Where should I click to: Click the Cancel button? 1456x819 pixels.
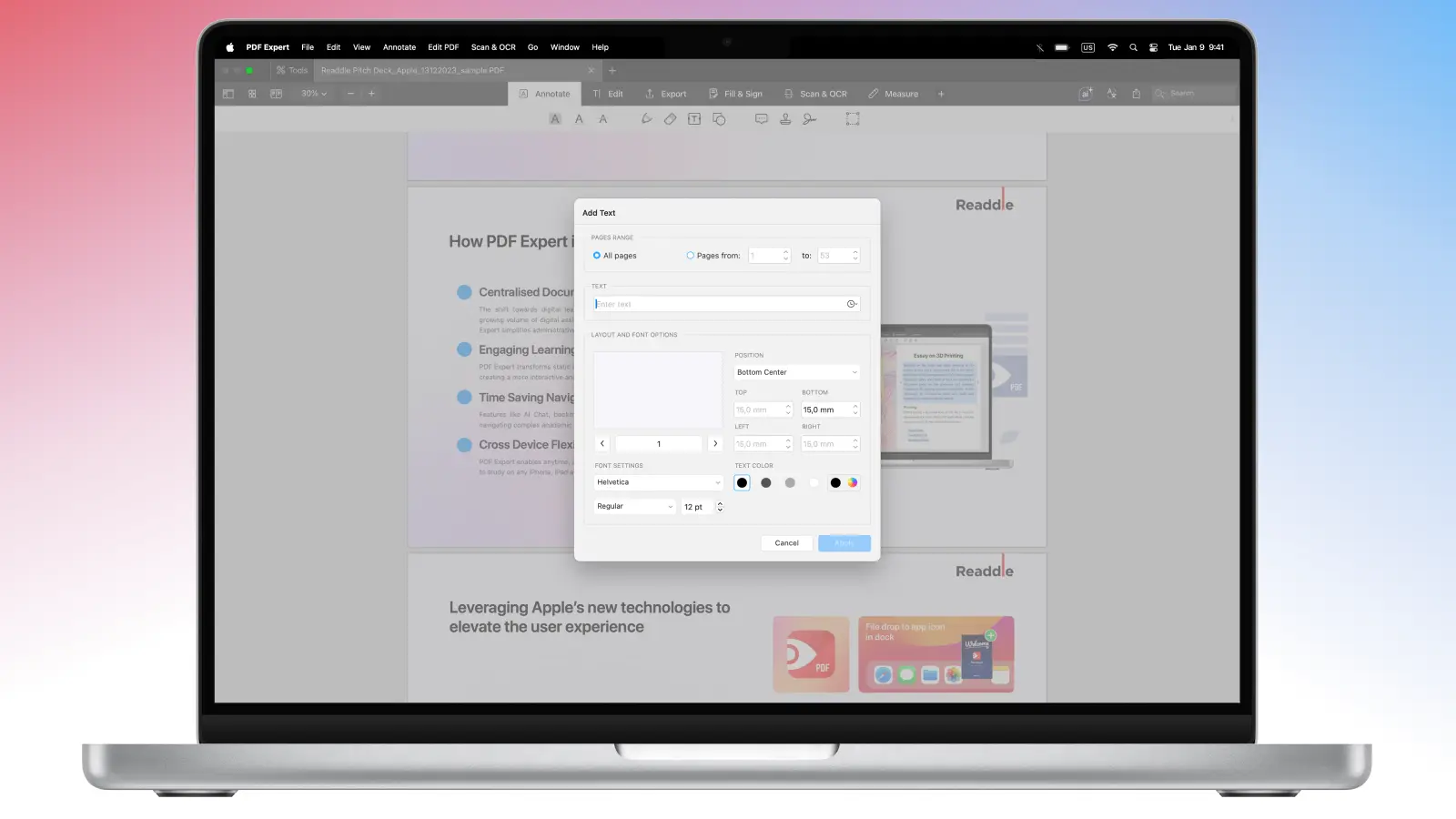tap(786, 543)
